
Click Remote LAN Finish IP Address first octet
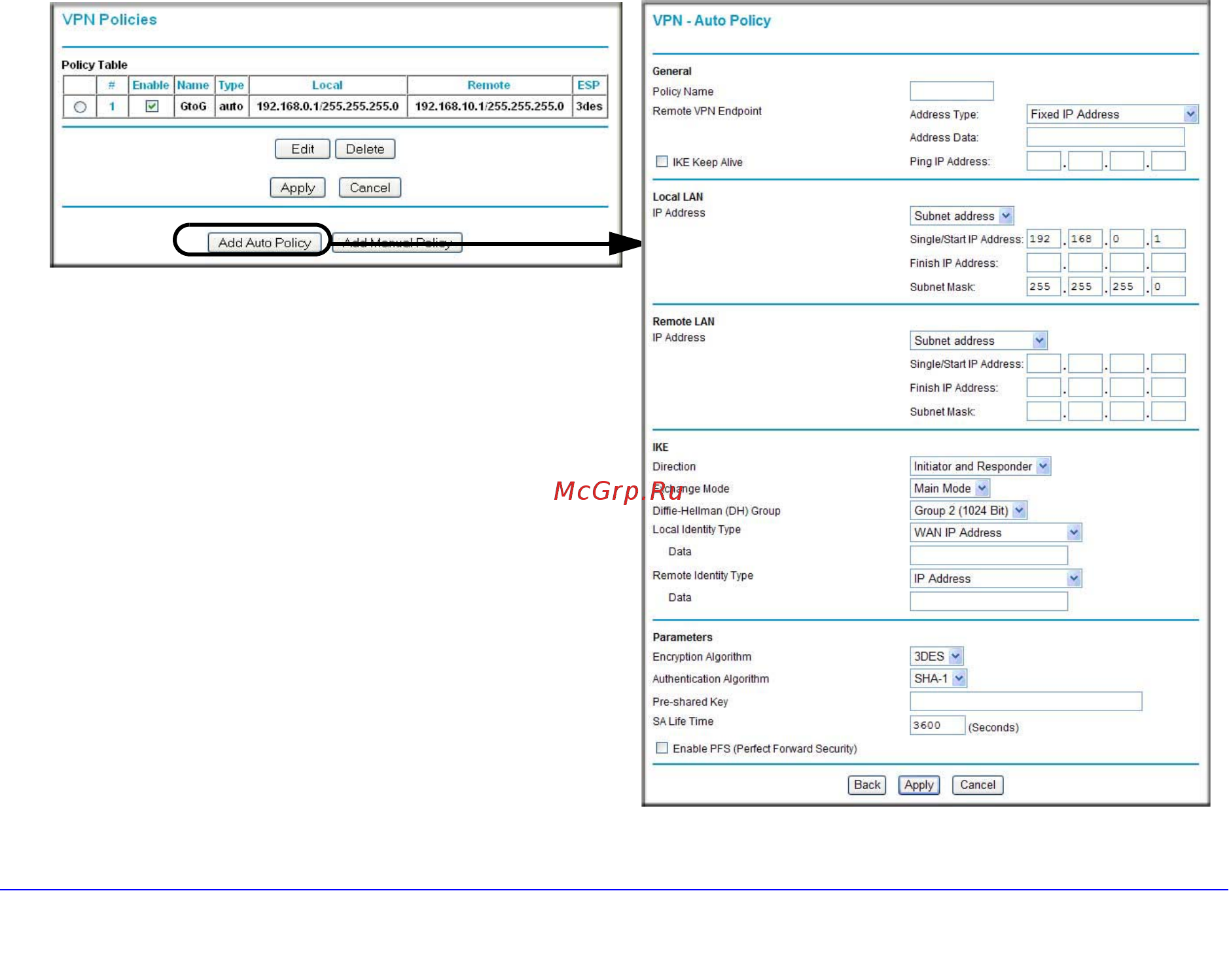click(1043, 387)
